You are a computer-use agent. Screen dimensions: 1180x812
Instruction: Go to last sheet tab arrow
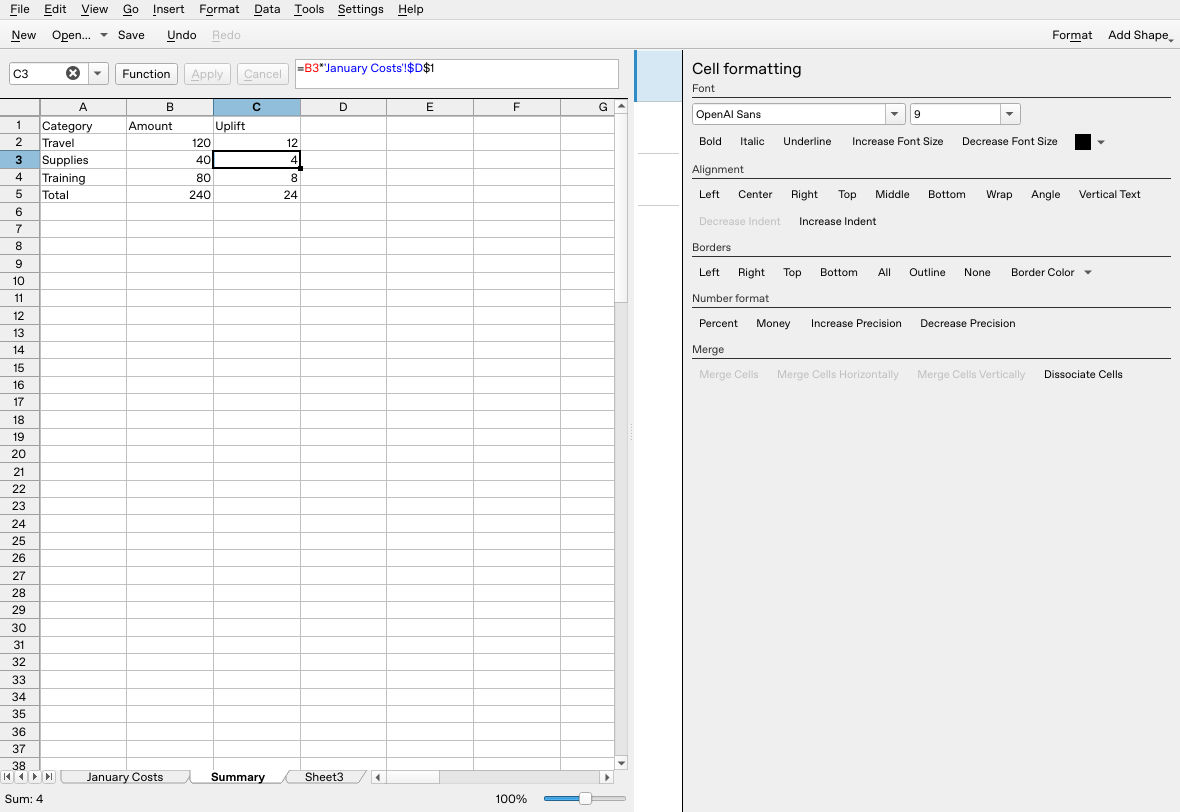tap(49, 777)
